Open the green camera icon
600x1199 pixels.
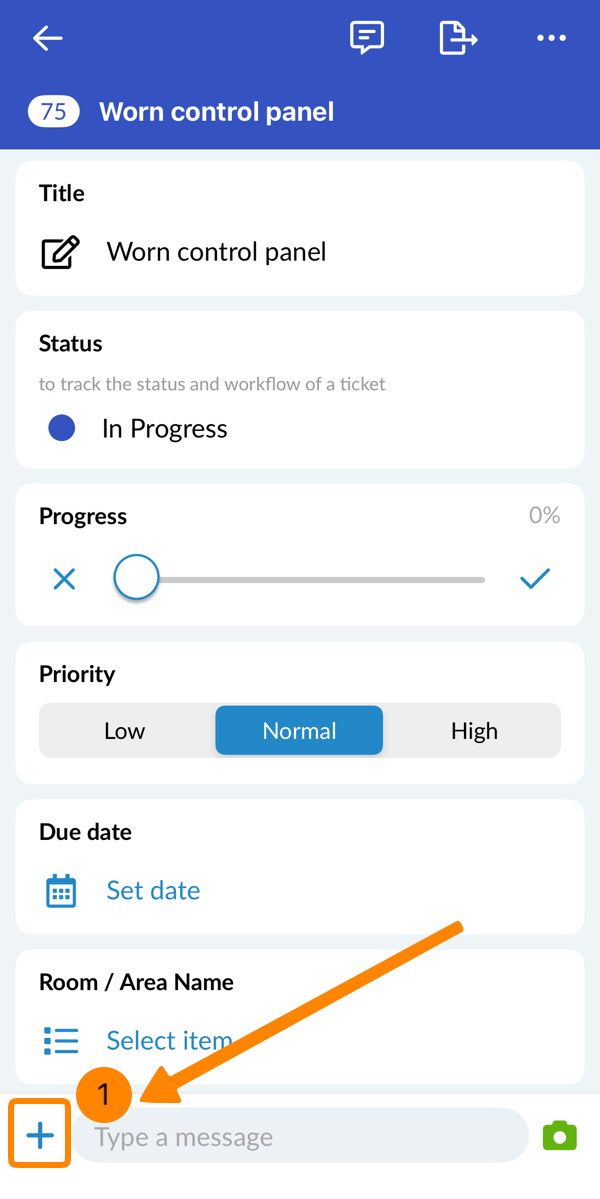[x=560, y=1135]
